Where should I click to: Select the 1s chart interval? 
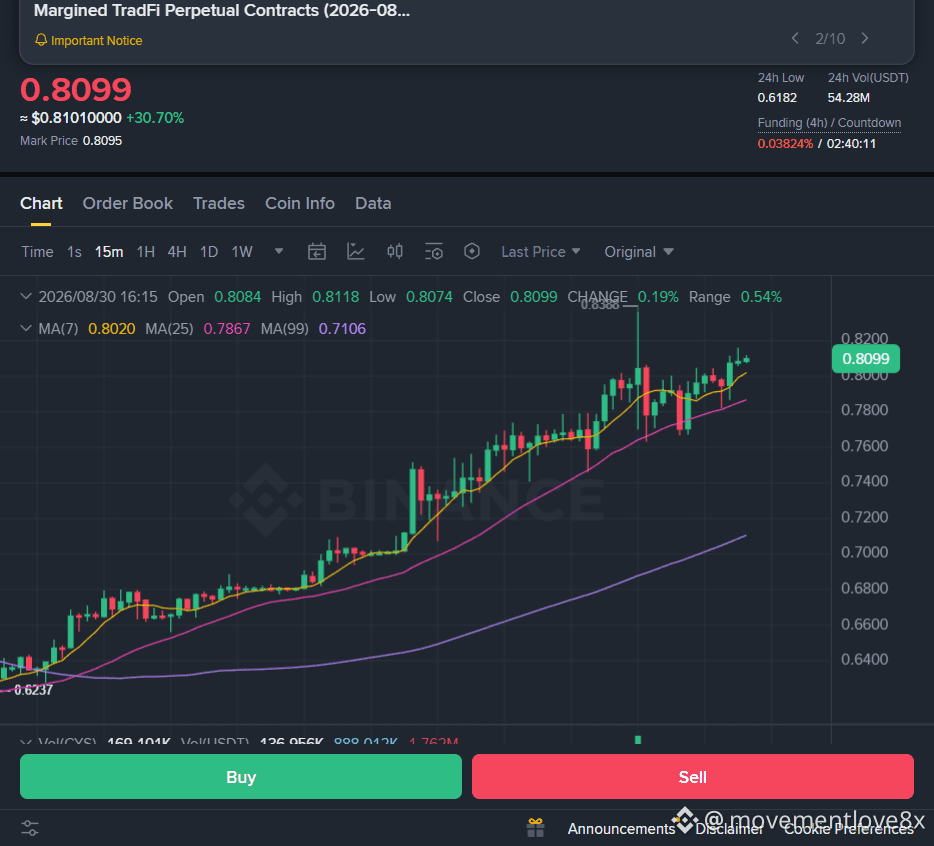(74, 252)
